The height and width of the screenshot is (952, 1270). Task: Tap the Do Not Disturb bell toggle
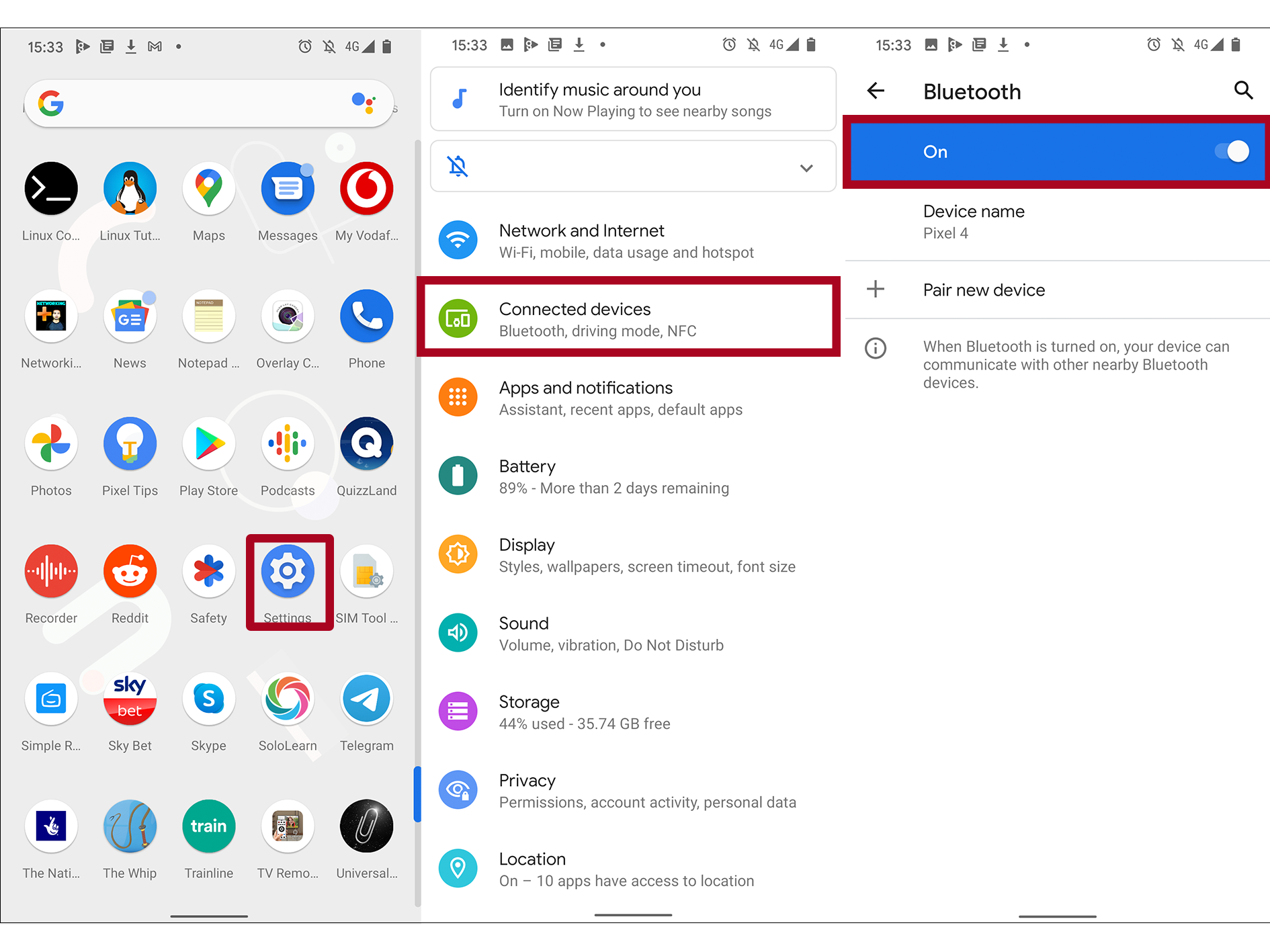click(458, 167)
